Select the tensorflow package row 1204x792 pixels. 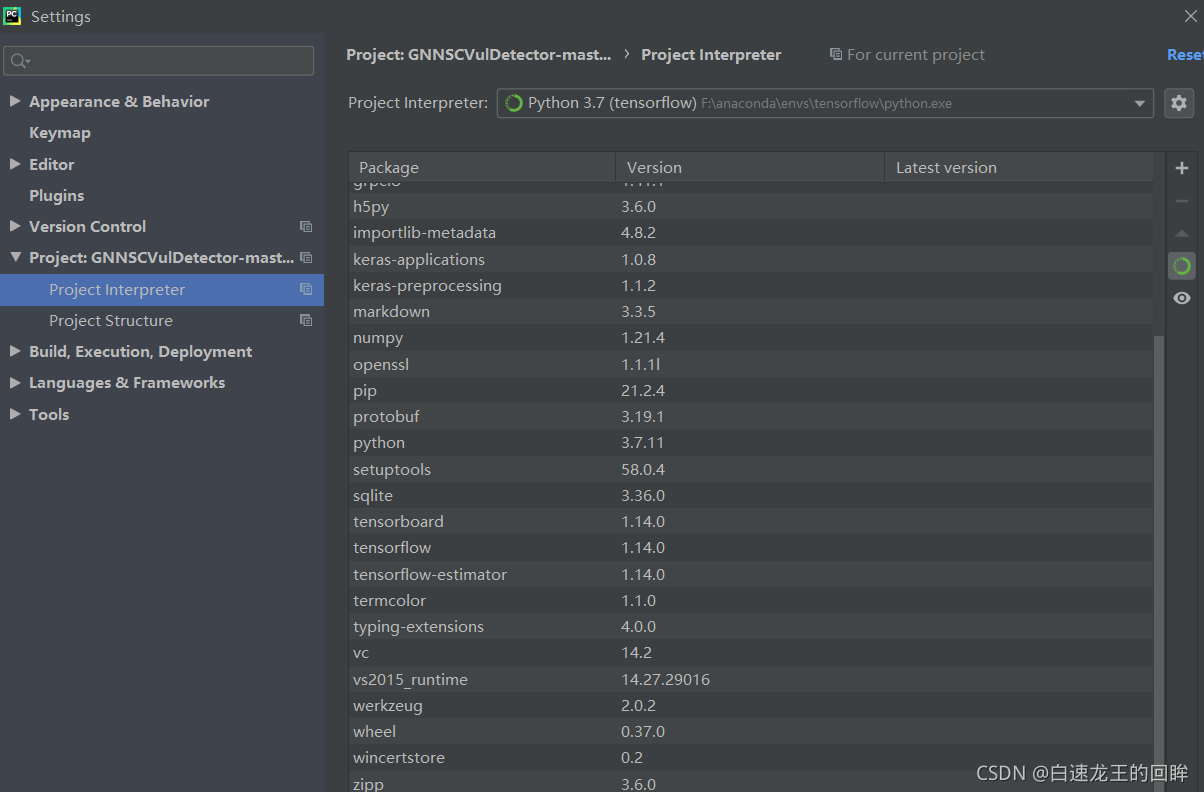pyautogui.click(x=392, y=548)
